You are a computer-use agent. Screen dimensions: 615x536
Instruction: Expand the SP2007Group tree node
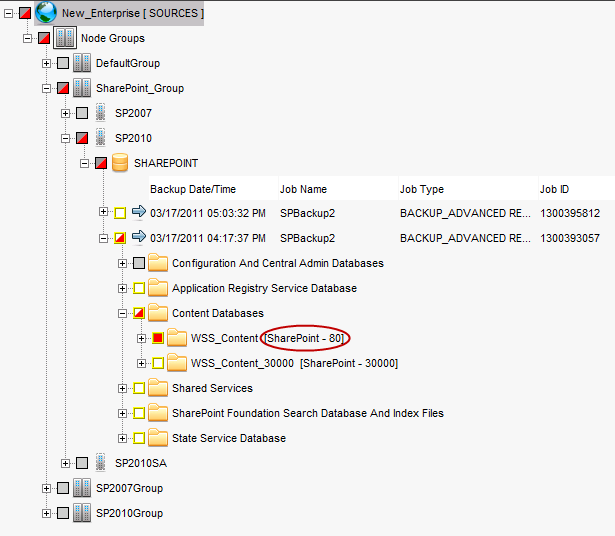(x=47, y=488)
